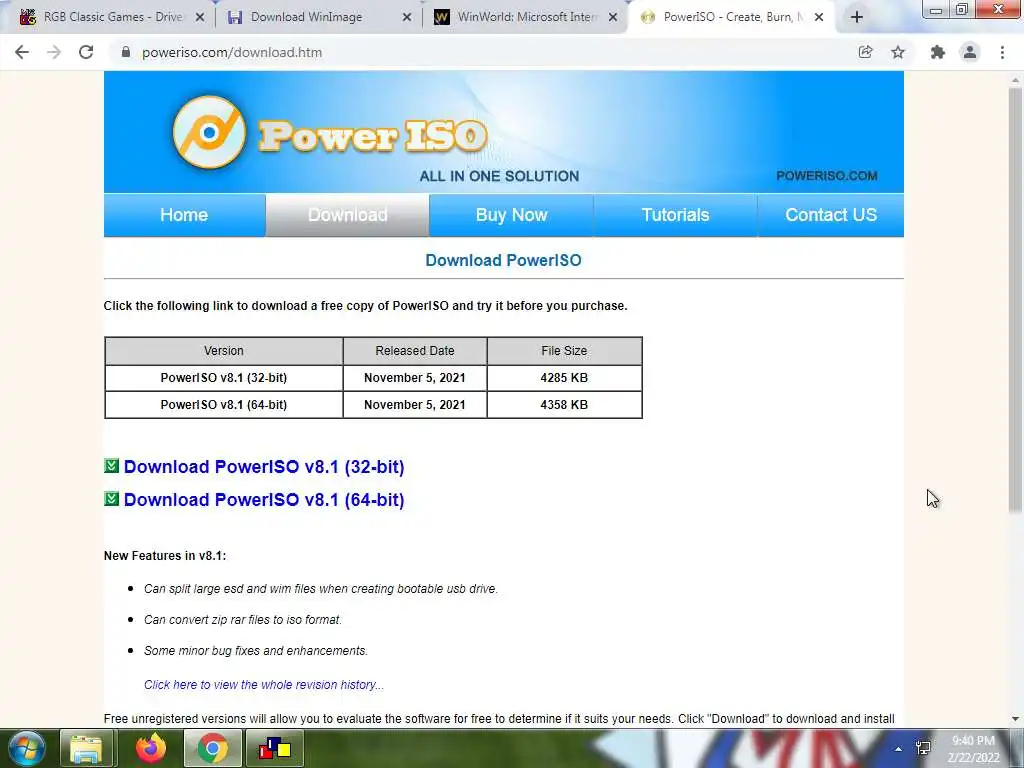The image size is (1024, 768).
Task: Click the Released Date column header
Action: pyautogui.click(x=415, y=351)
